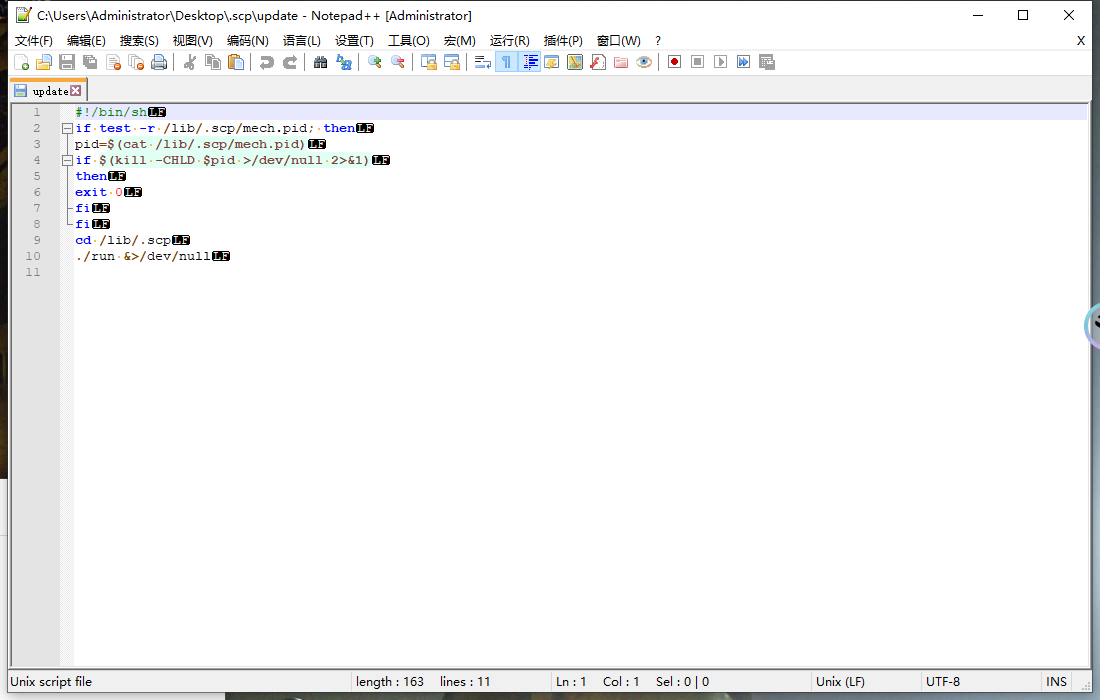Open the 工具(O) menu
This screenshot has width=1100, height=700.
pyautogui.click(x=409, y=41)
